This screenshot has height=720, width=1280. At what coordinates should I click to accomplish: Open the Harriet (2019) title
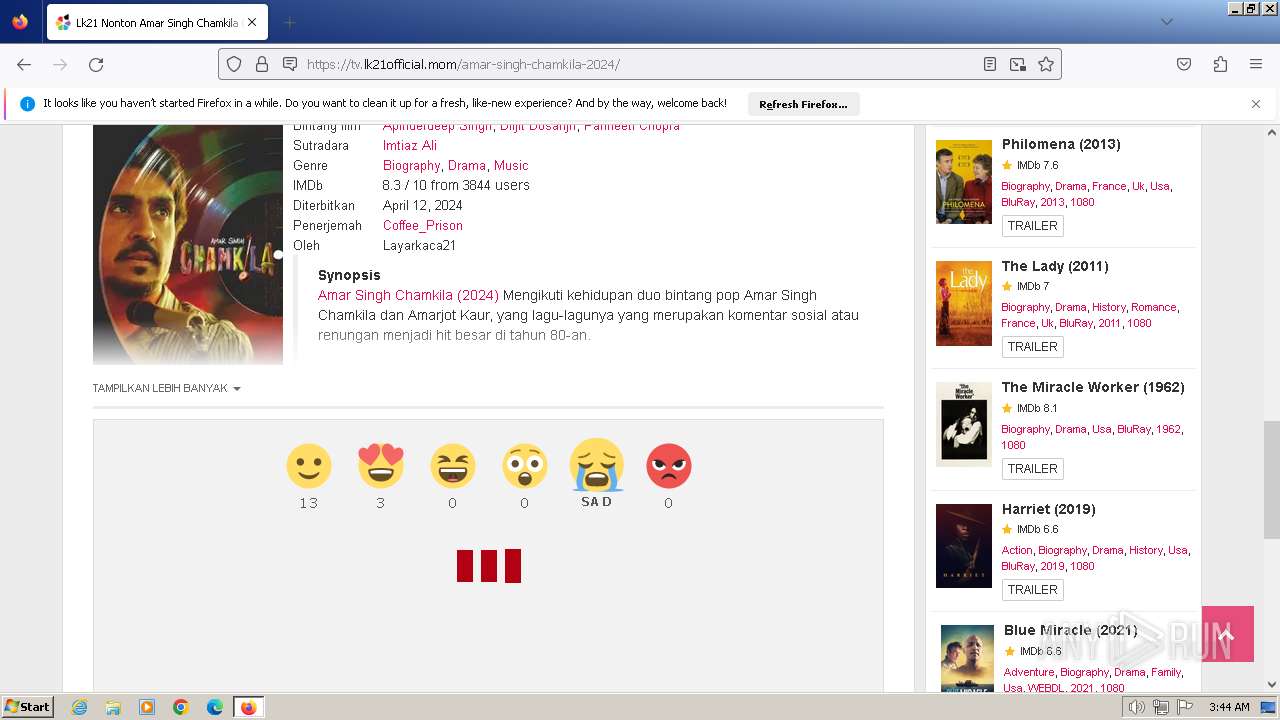tap(1048, 509)
